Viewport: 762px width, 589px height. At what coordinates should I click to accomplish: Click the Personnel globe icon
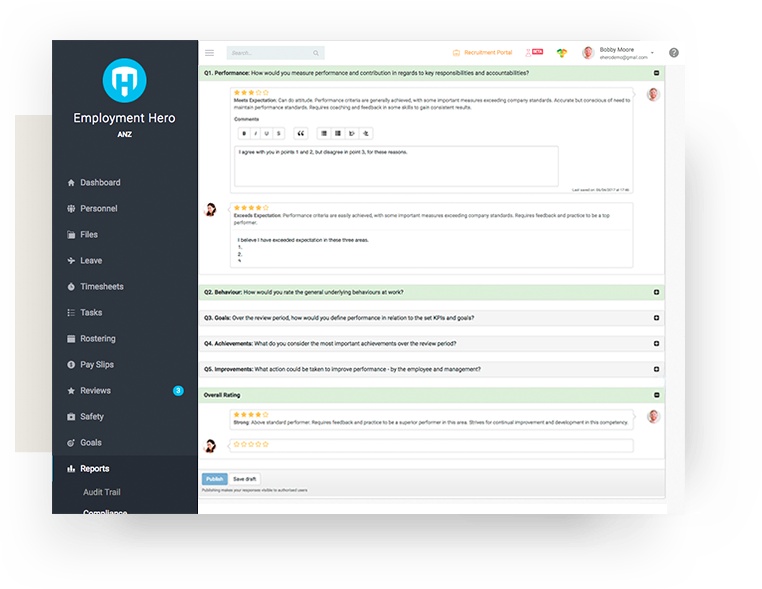pos(71,208)
